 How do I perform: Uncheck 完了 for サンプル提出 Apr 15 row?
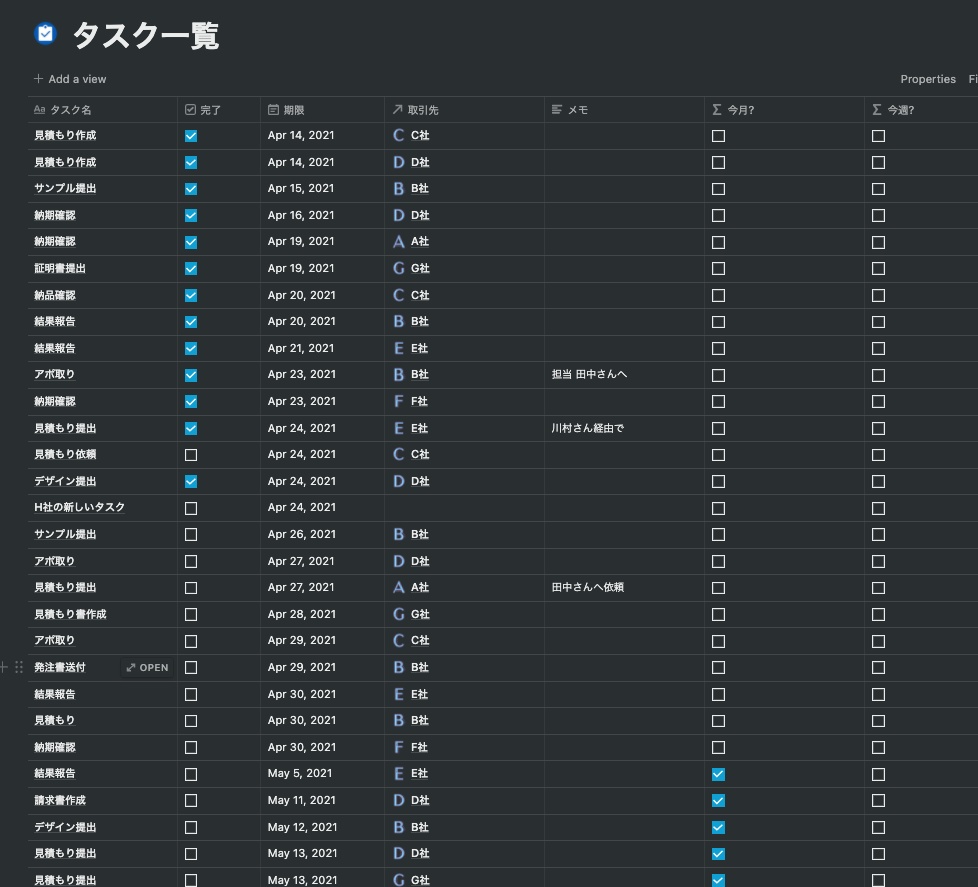tap(191, 189)
